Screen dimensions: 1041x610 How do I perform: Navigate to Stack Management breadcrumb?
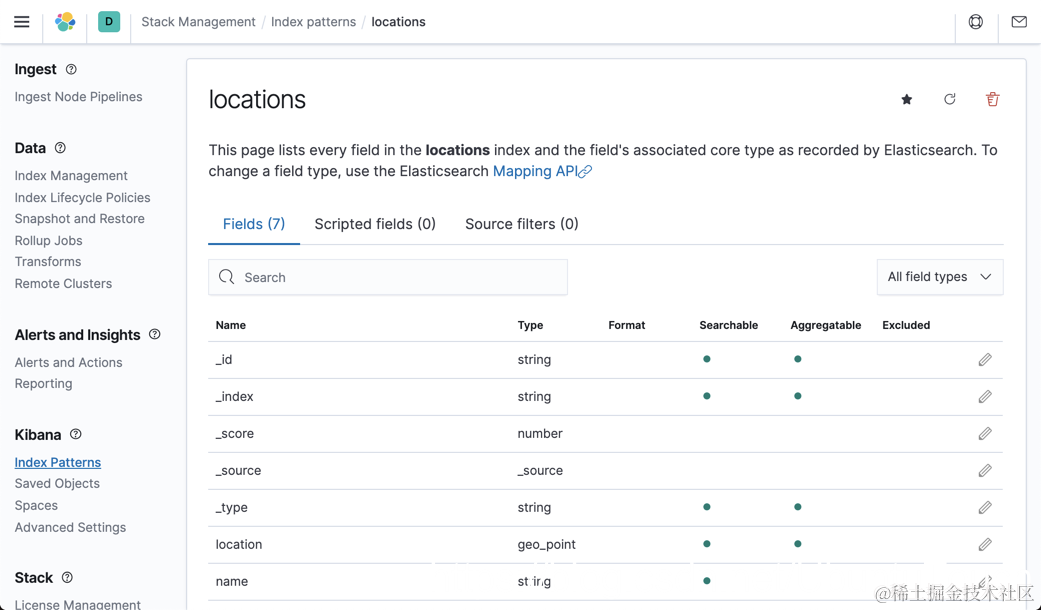point(198,22)
